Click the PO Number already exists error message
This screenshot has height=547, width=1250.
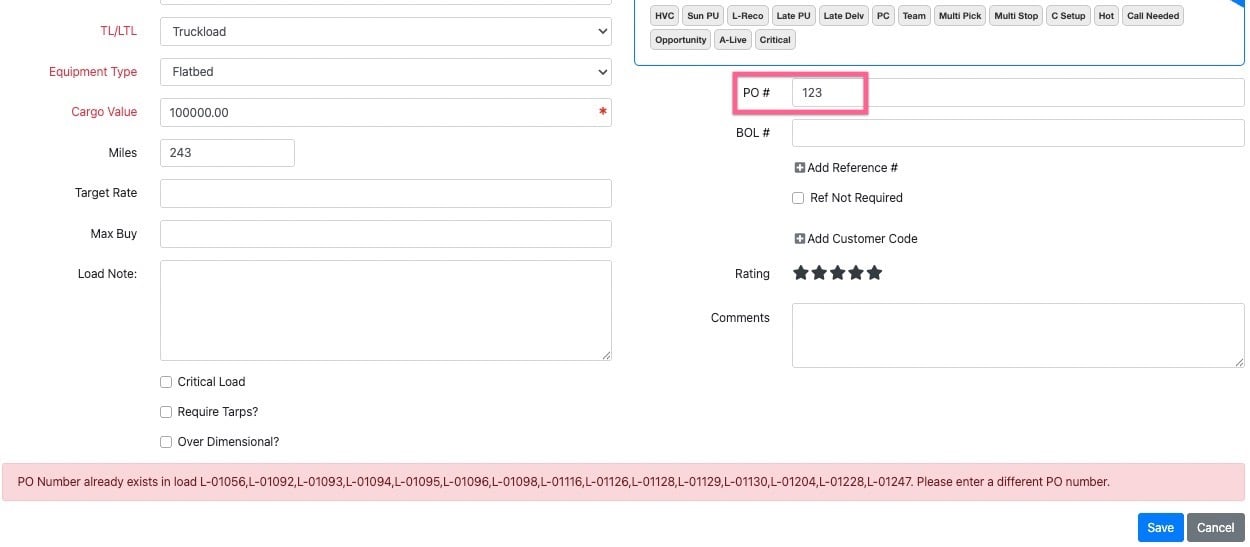click(623, 482)
